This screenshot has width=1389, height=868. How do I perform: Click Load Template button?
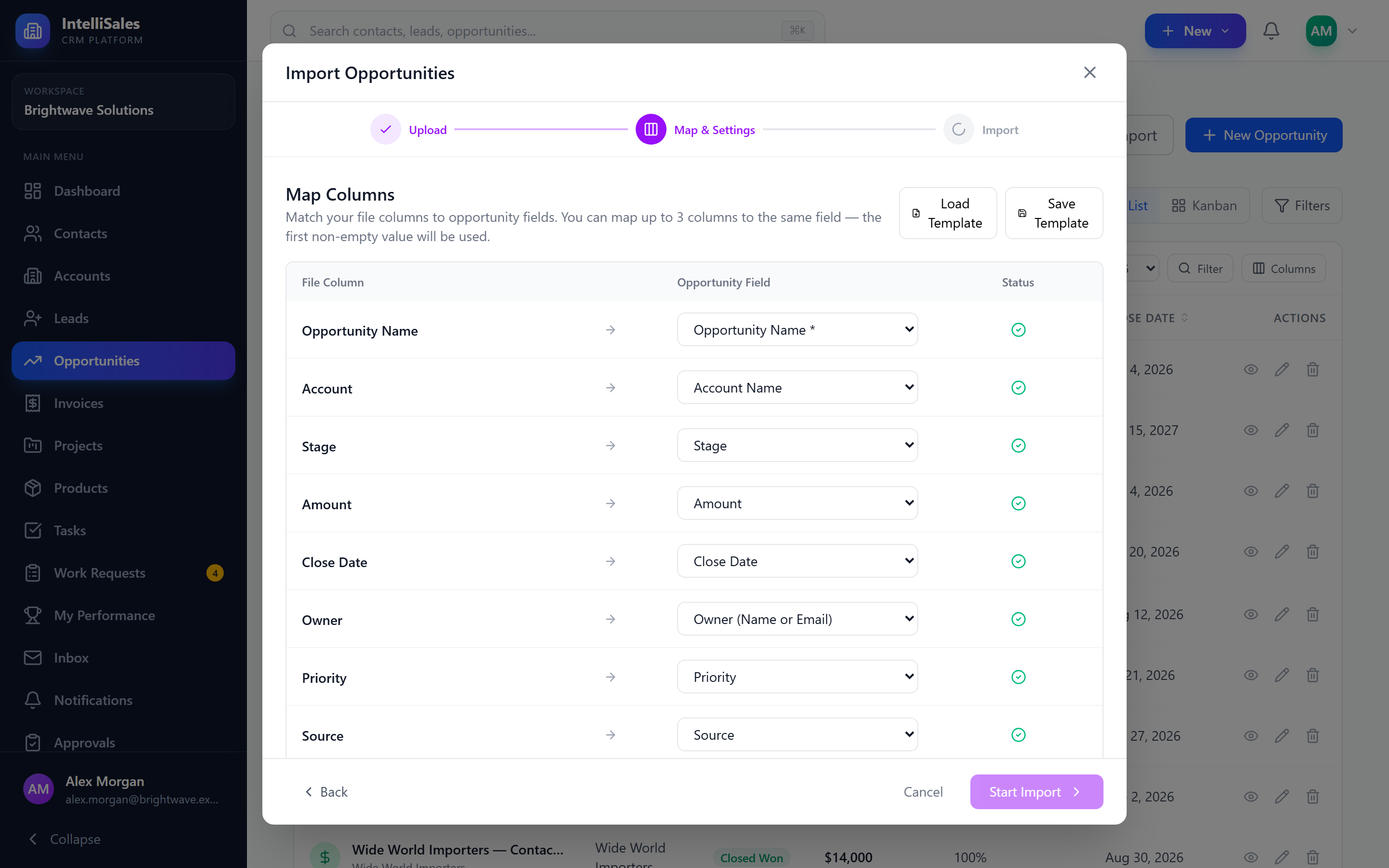tap(948, 213)
